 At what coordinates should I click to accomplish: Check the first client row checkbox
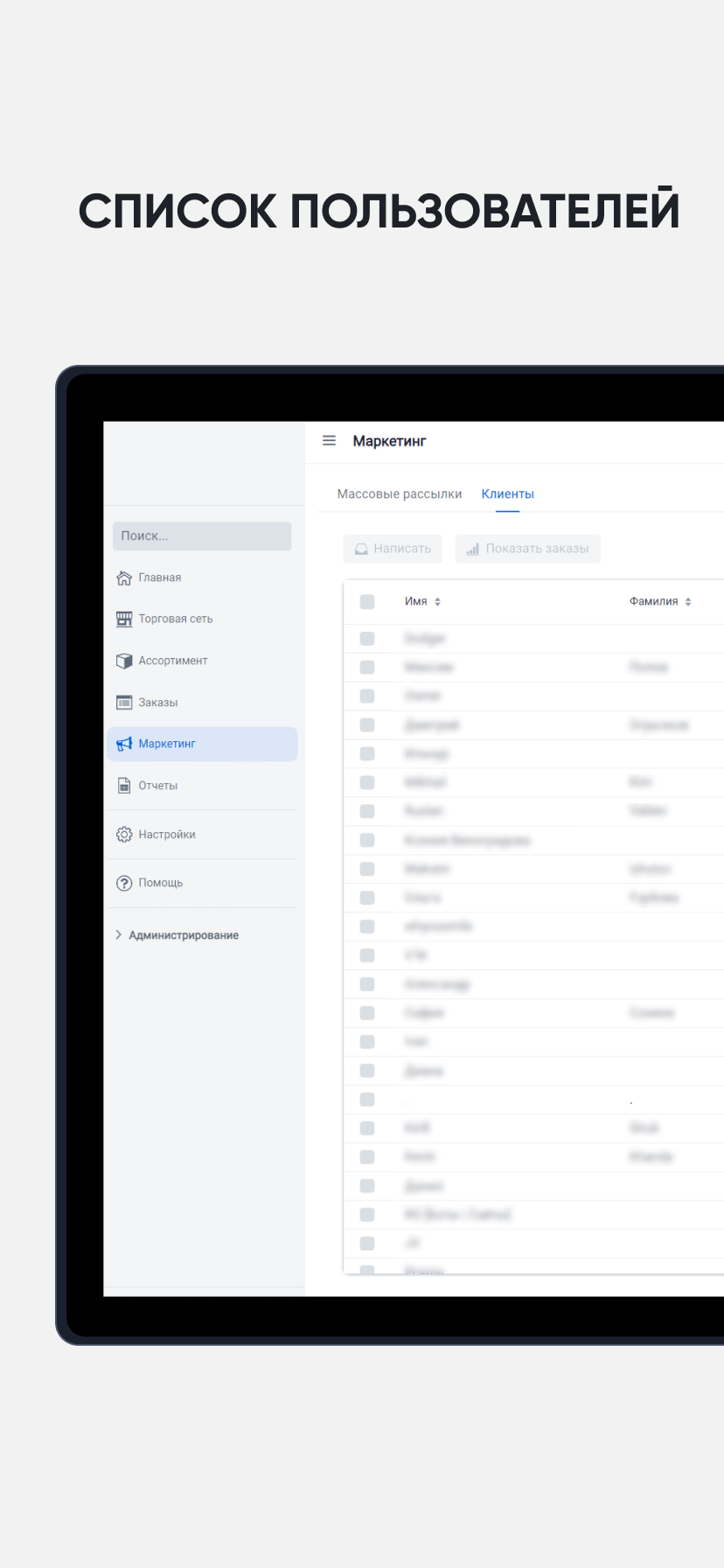point(367,639)
